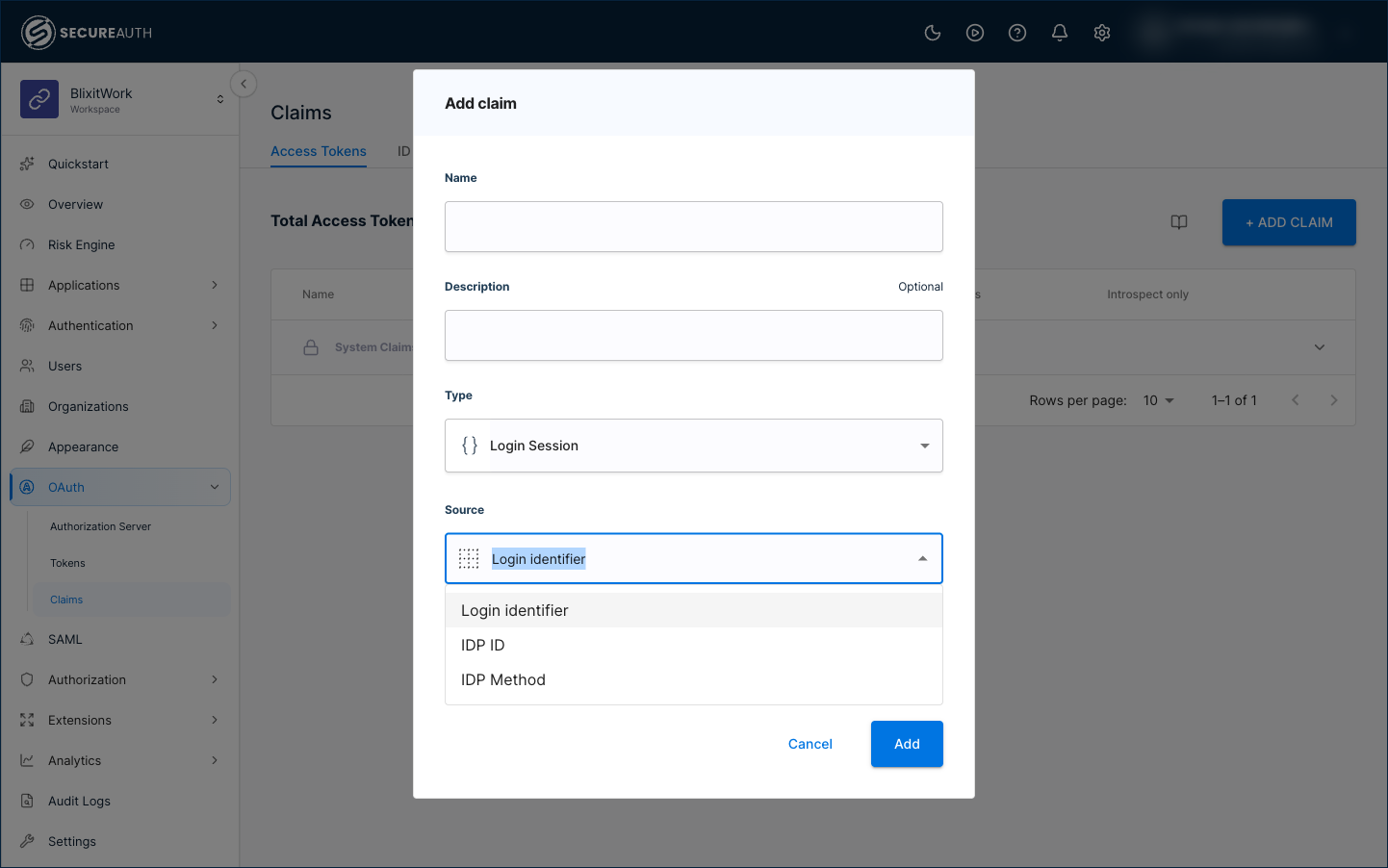Open Risk Engine sidebar link
This screenshot has width=1388, height=868.
tap(81, 244)
